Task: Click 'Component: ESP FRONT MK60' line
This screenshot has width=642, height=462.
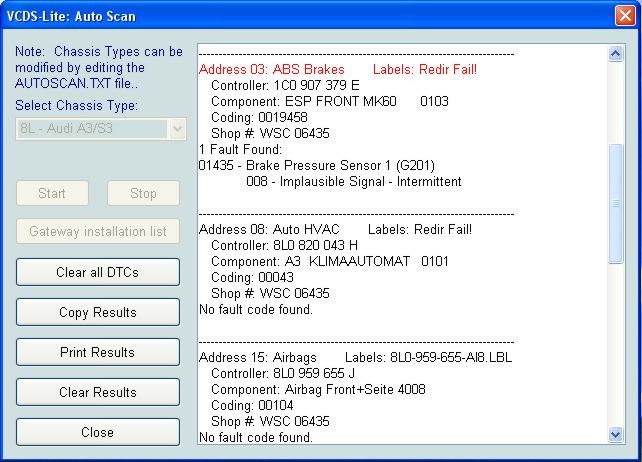Action: pyautogui.click(x=330, y=101)
